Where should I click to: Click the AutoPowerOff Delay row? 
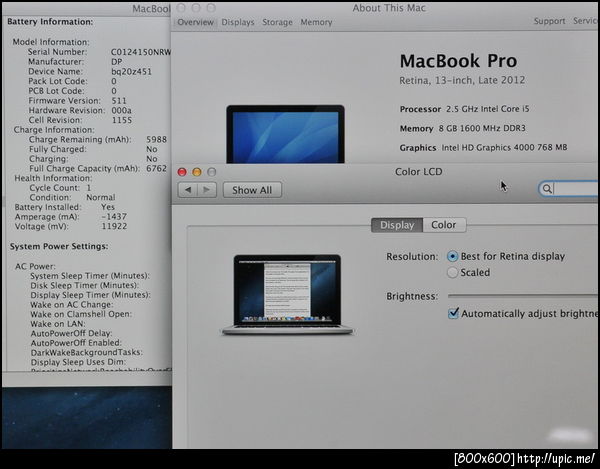pyautogui.click(x=71, y=333)
